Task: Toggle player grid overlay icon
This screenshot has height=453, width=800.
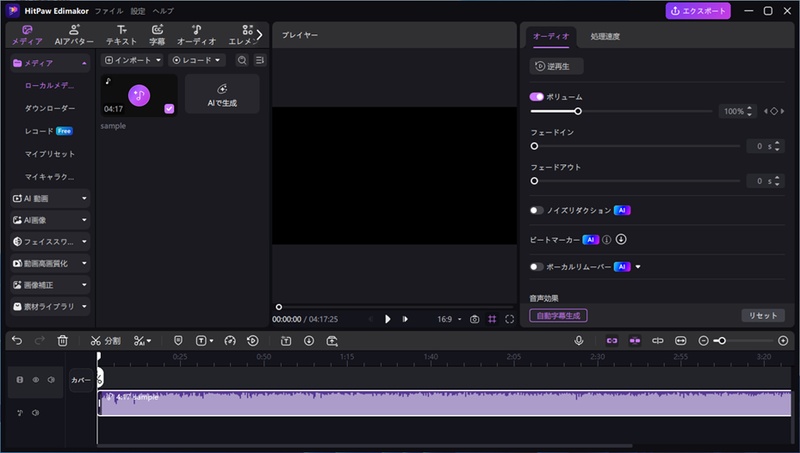Action: [x=492, y=319]
